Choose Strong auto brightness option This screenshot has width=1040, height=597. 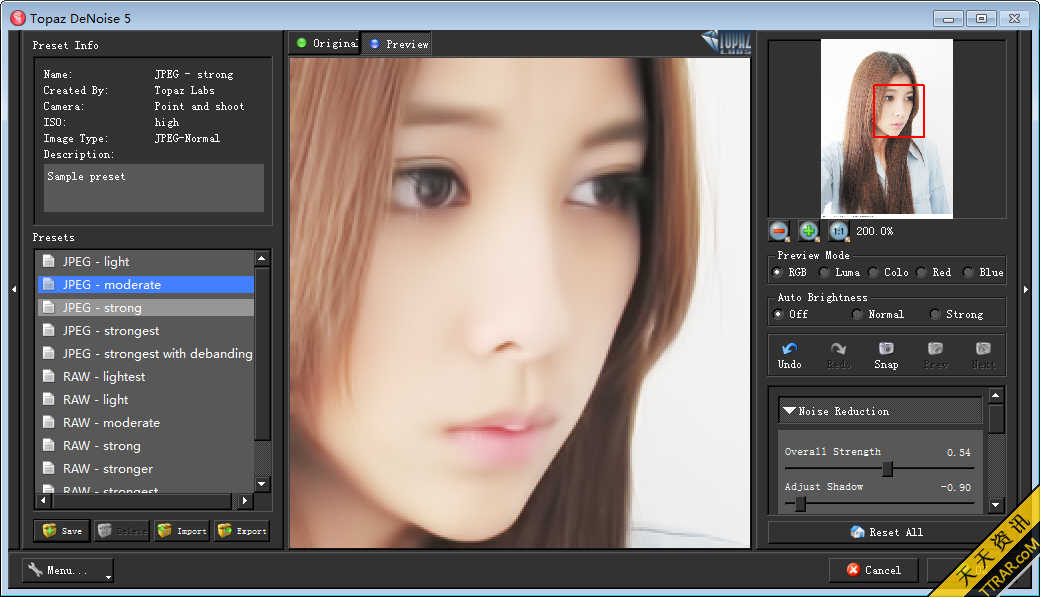(x=935, y=314)
